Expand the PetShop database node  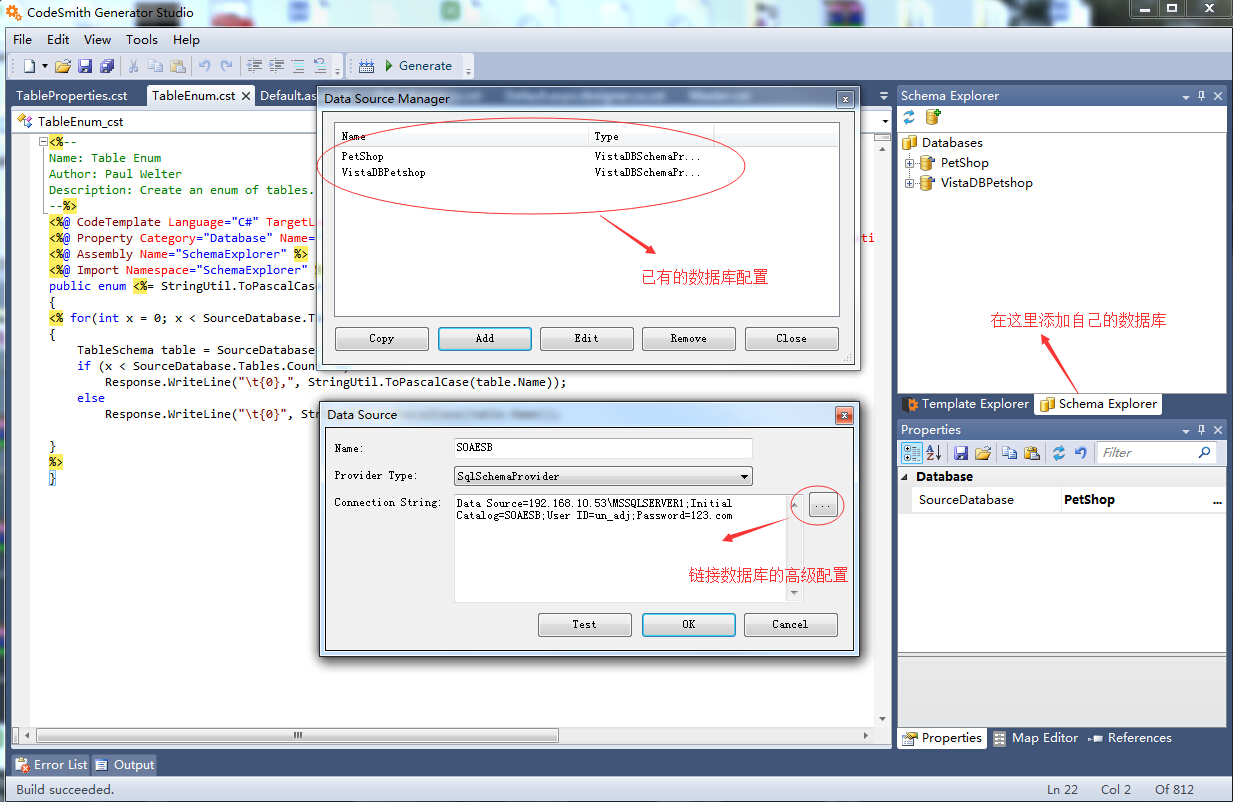pyautogui.click(x=909, y=163)
